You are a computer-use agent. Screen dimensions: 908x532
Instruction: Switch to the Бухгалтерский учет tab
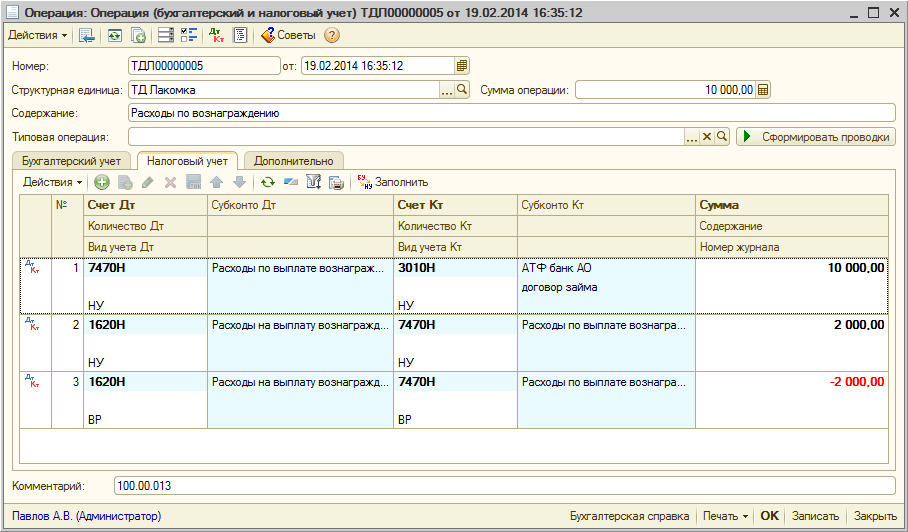[71, 160]
